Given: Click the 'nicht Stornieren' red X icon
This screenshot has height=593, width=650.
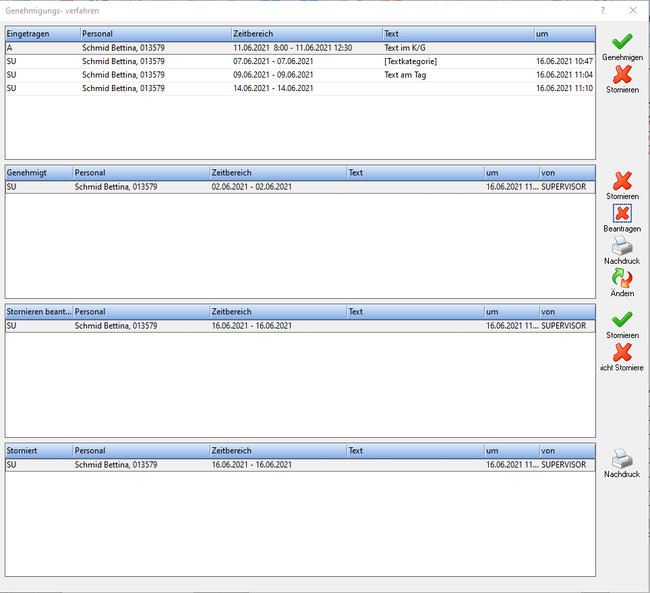Looking at the screenshot, I should [x=622, y=352].
